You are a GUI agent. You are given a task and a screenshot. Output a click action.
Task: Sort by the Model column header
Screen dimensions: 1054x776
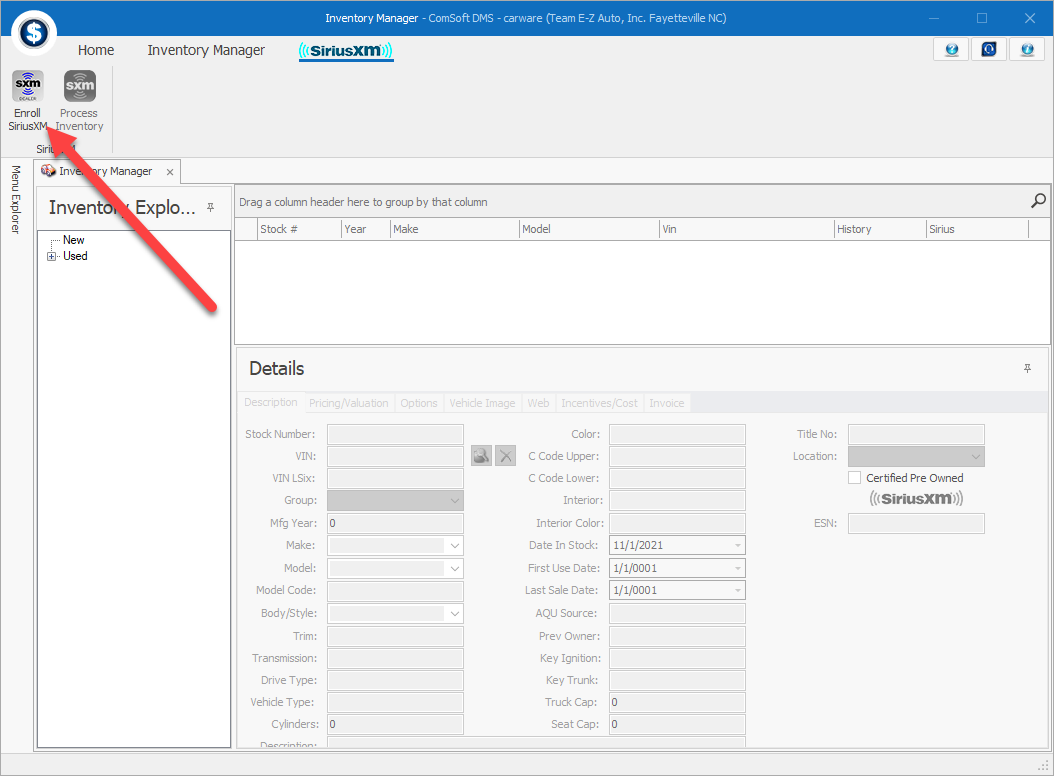point(590,229)
